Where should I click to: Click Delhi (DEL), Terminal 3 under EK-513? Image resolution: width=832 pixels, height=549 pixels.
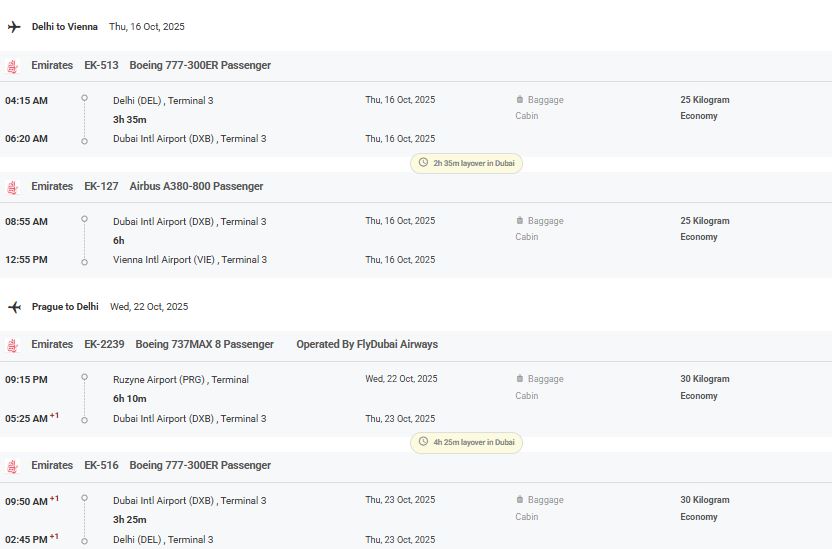pos(163,100)
